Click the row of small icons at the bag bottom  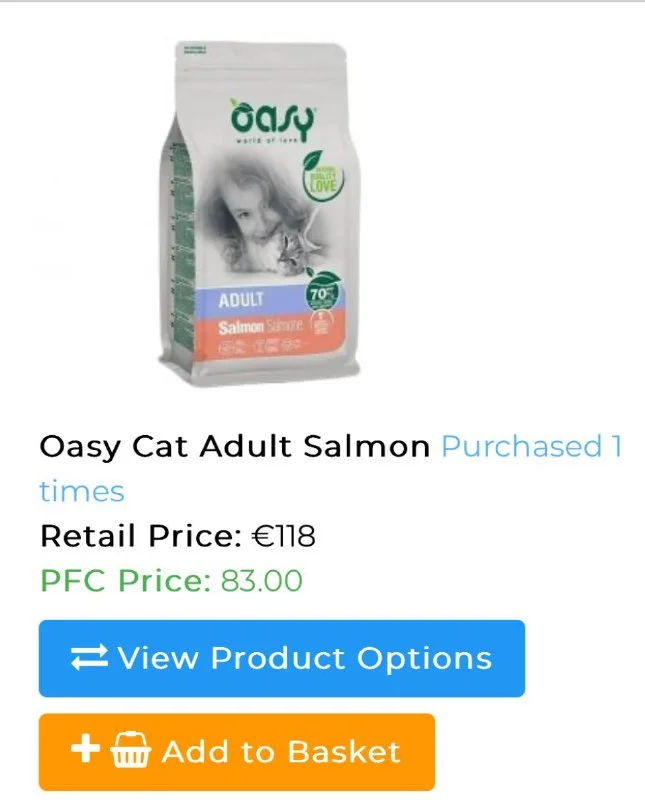coord(262,348)
